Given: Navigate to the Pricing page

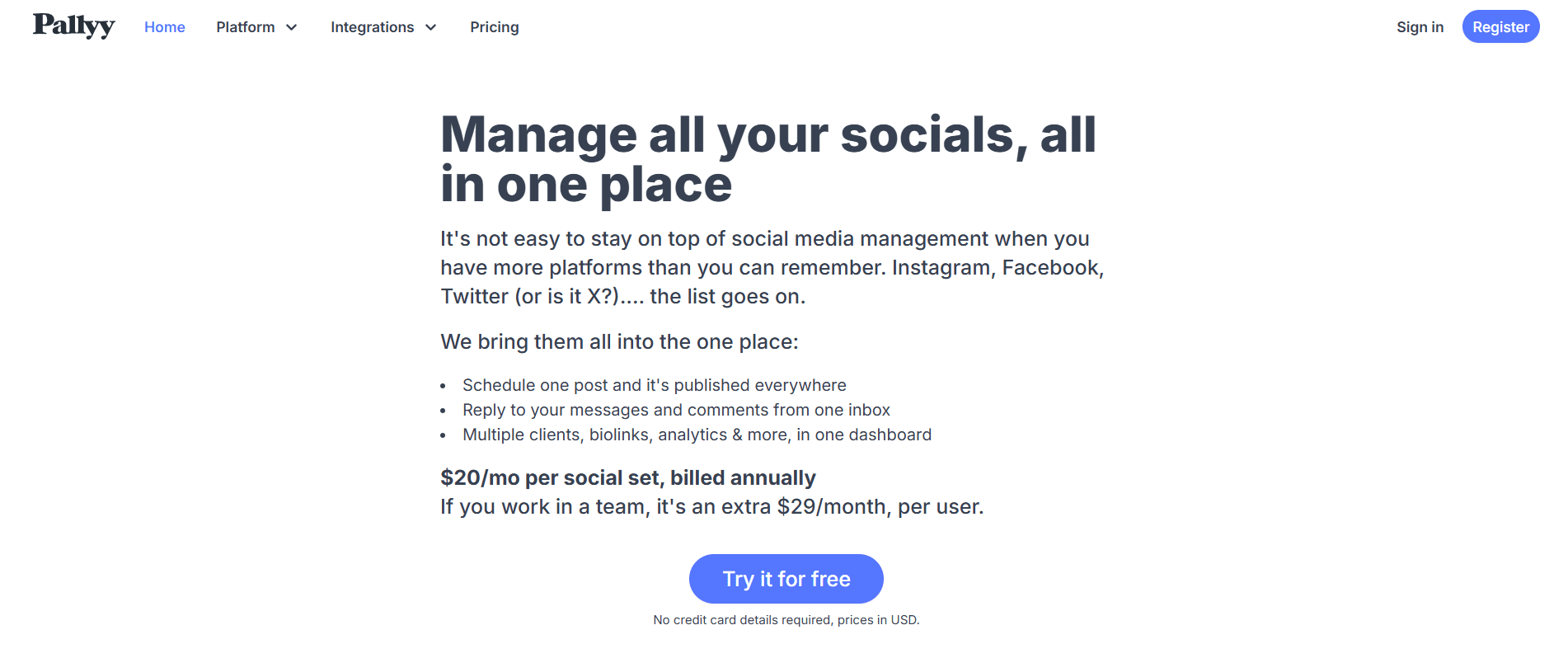Looking at the screenshot, I should click(x=495, y=27).
